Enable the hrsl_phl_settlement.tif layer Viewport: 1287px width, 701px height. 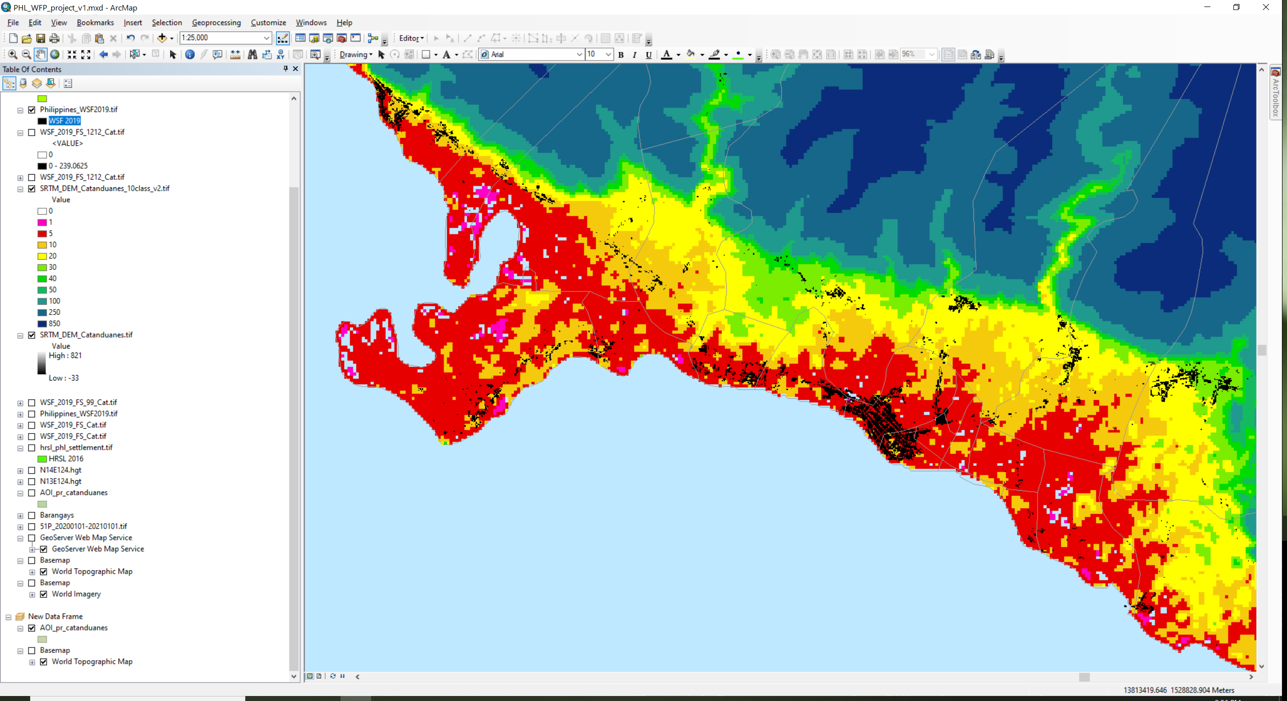click(32, 448)
